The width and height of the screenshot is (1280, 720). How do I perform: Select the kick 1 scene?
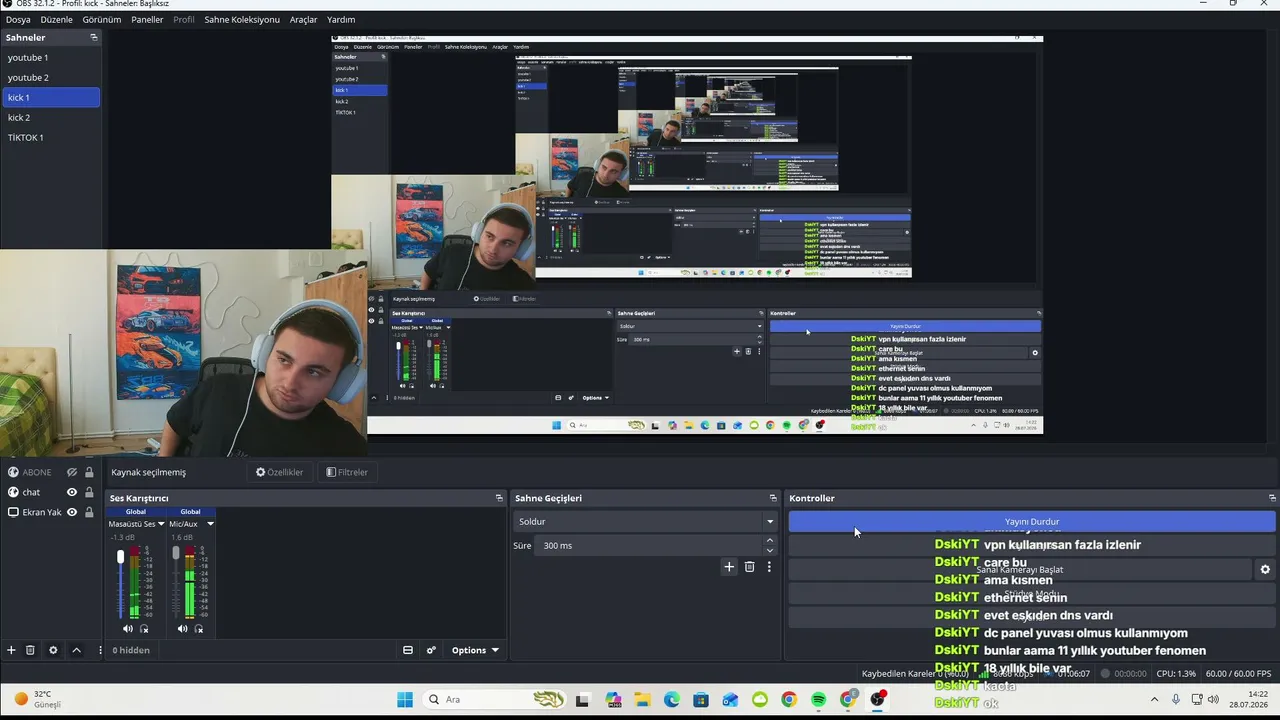click(x=50, y=97)
